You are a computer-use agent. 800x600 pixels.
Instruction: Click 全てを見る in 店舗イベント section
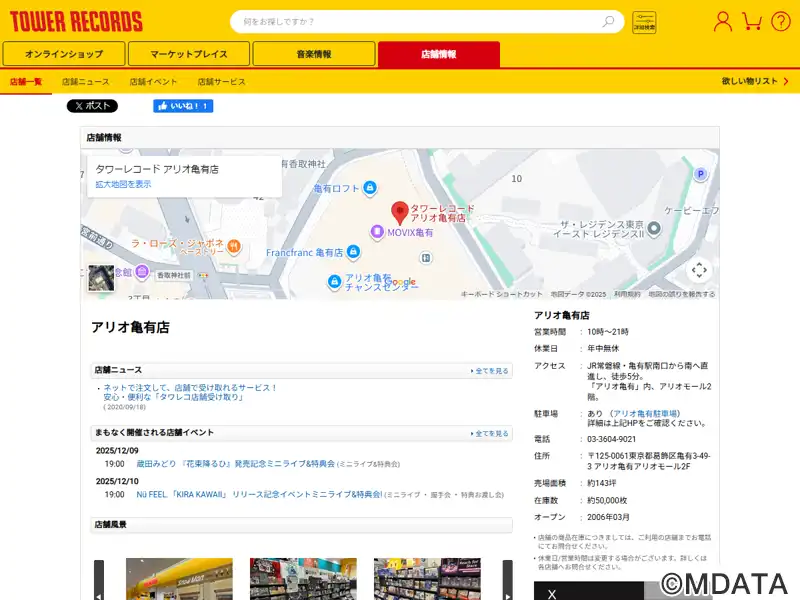click(490, 434)
